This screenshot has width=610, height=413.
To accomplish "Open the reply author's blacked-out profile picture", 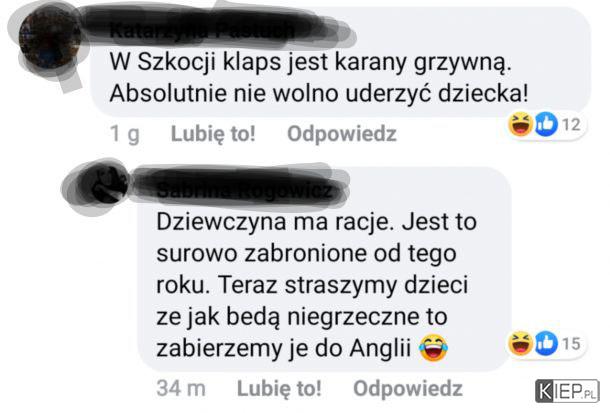I will pyautogui.click(x=105, y=184).
